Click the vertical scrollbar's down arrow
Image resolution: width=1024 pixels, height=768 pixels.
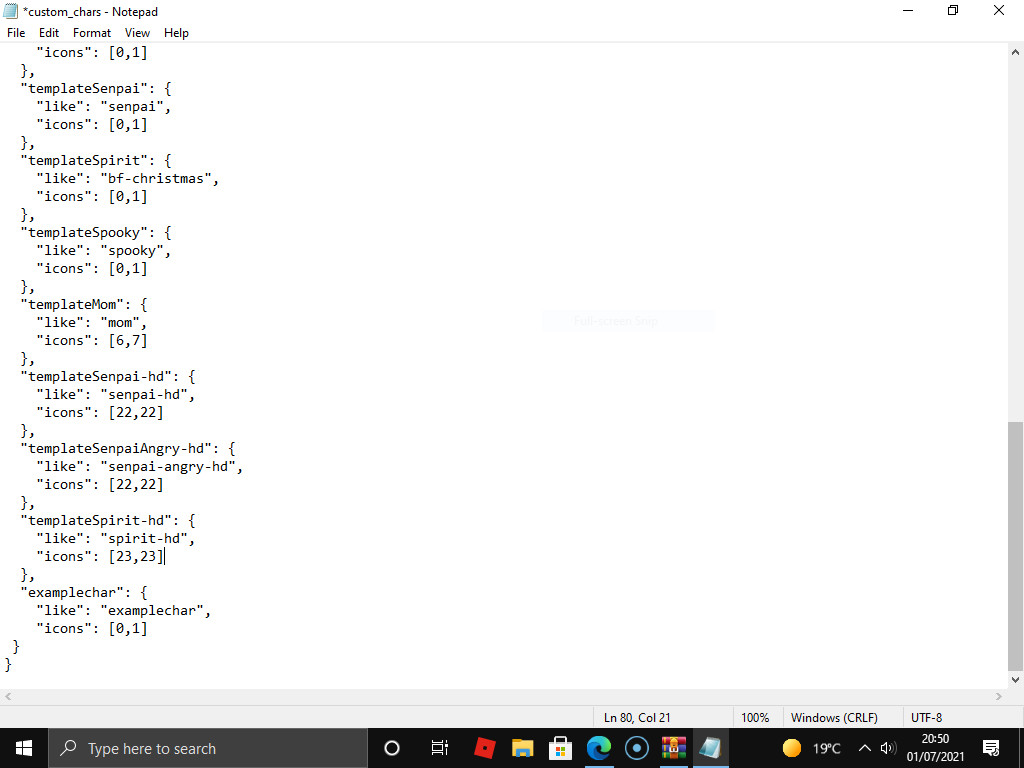click(x=1015, y=679)
